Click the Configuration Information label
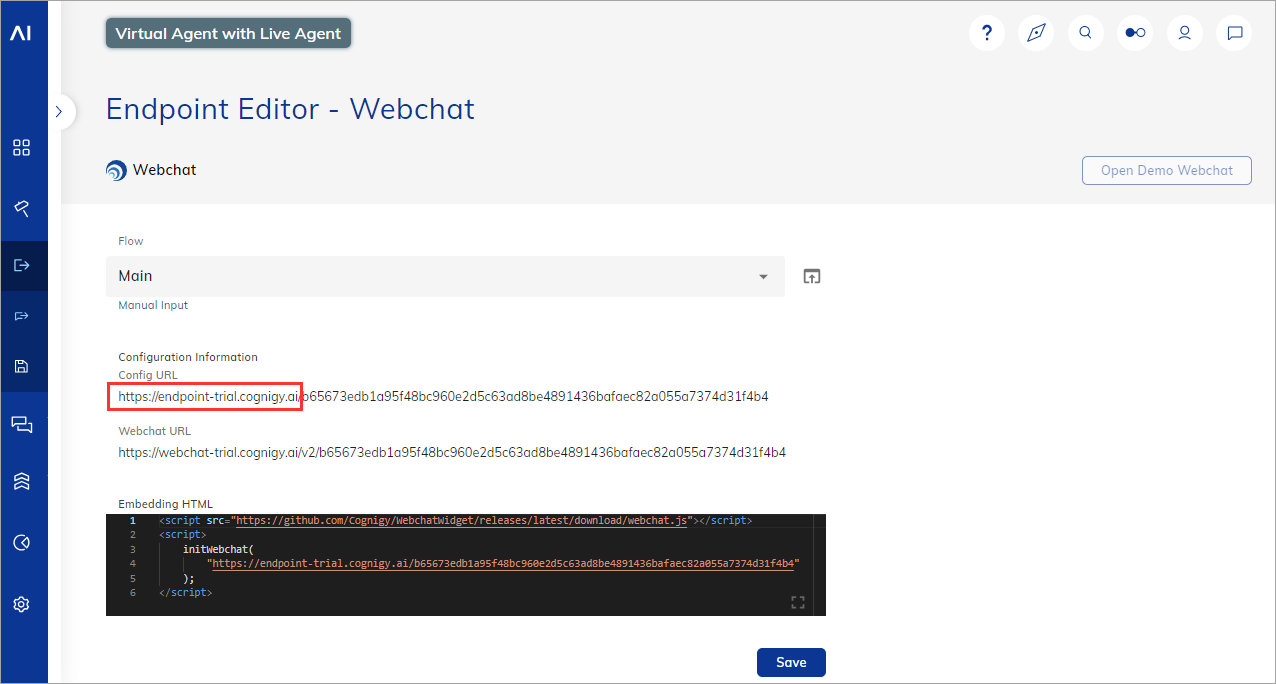This screenshot has height=684, width=1276. pyautogui.click(x=188, y=357)
